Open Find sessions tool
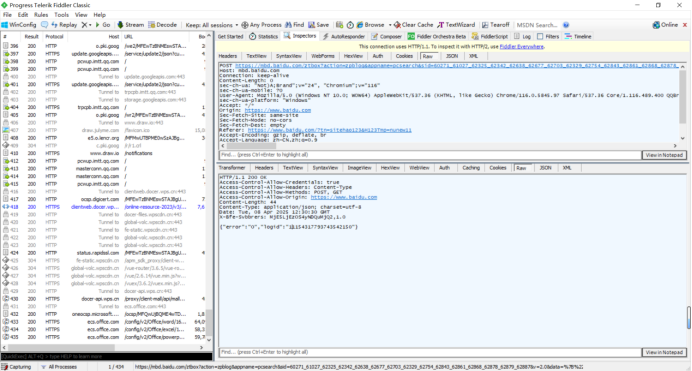 (294, 25)
